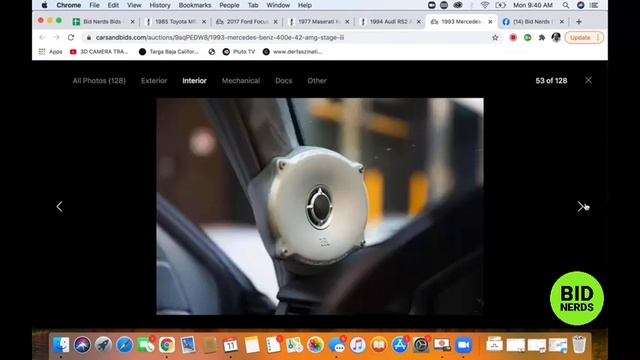Launch Siri from the dock
The image size is (640, 360).
click(82, 345)
